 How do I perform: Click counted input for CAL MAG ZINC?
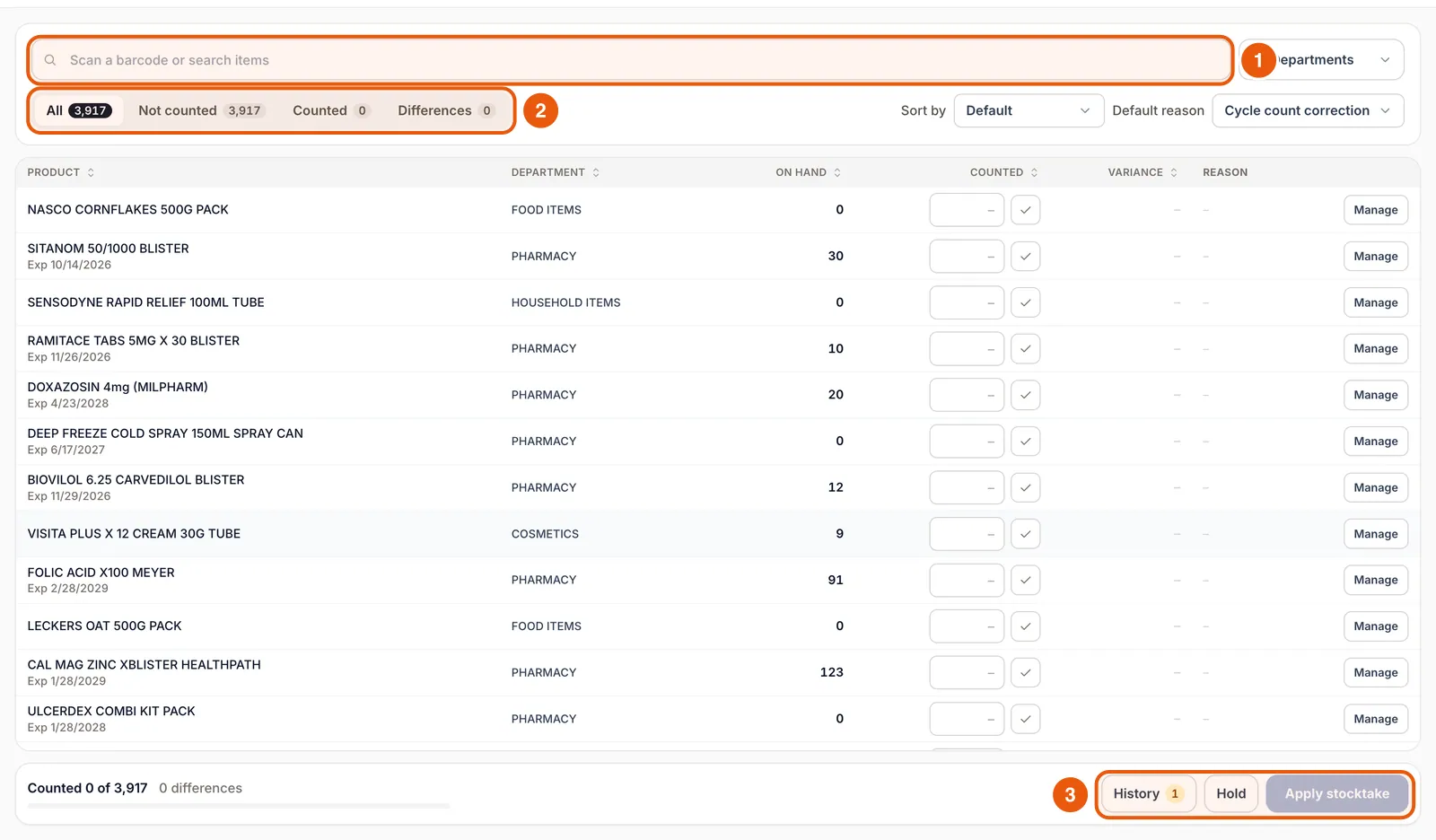(967, 673)
